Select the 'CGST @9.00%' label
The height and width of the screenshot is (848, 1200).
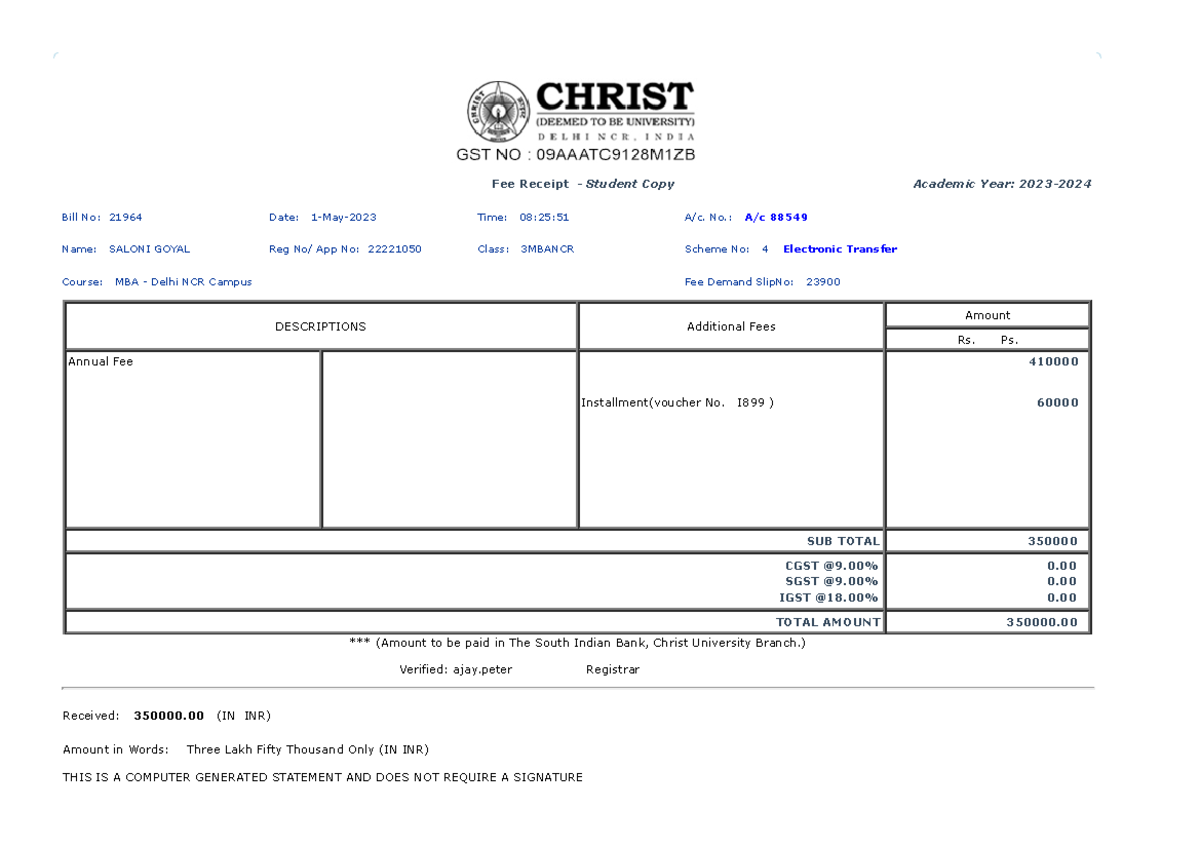tap(832, 566)
